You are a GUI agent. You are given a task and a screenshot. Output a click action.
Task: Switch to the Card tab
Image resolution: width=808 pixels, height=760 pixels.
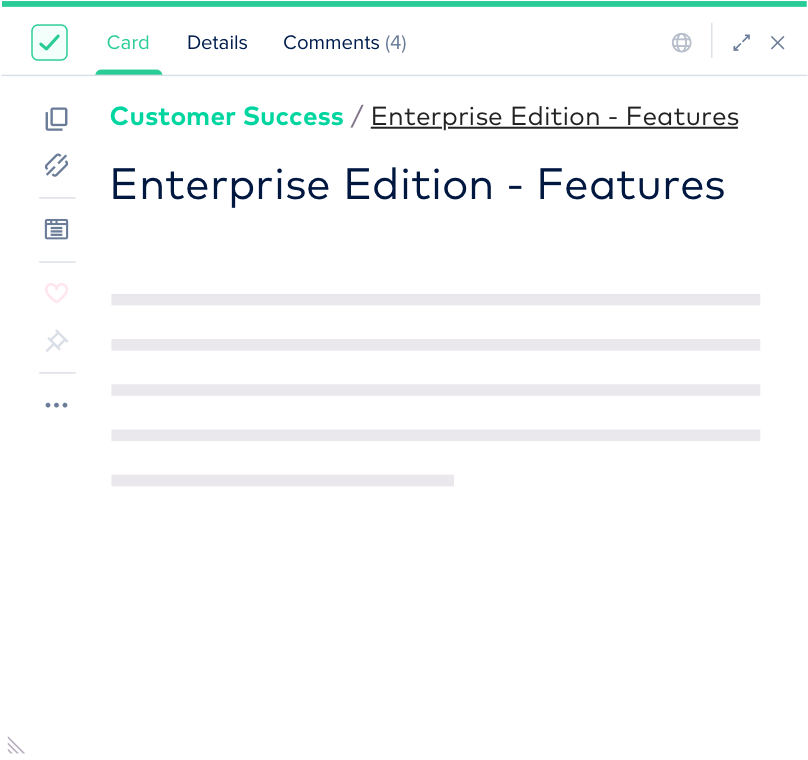[x=128, y=43]
